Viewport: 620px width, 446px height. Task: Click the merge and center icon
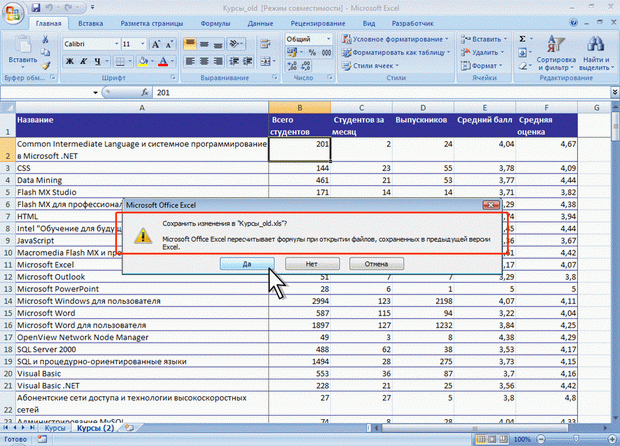(266, 61)
